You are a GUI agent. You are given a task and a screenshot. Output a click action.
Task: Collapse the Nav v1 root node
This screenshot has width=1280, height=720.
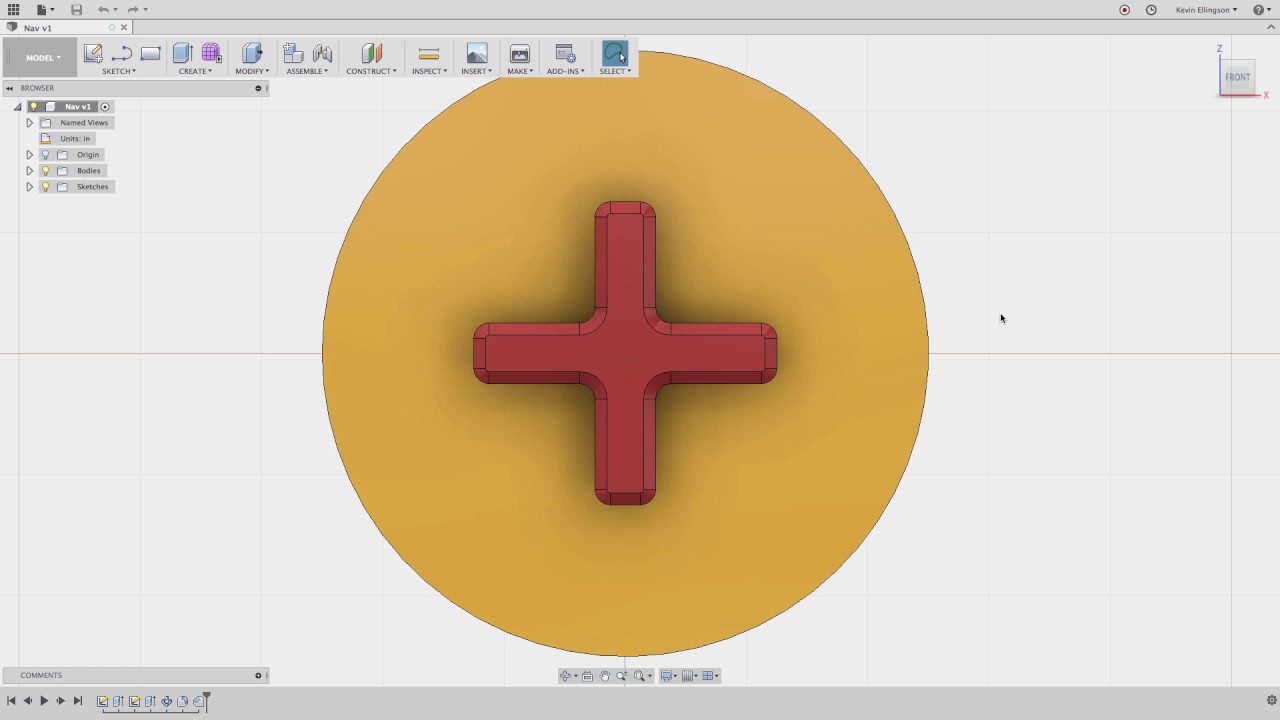pos(18,107)
